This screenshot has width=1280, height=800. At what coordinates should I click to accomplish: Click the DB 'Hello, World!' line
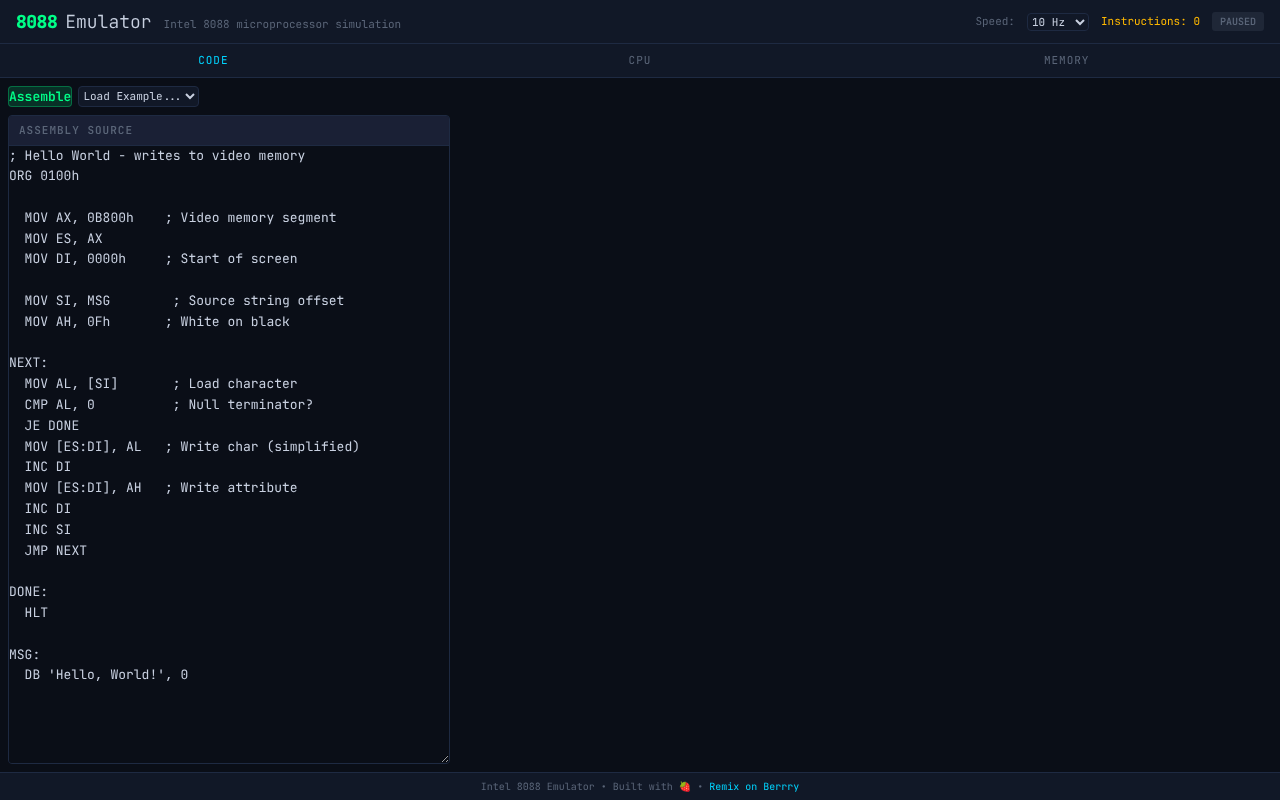[x=106, y=675]
